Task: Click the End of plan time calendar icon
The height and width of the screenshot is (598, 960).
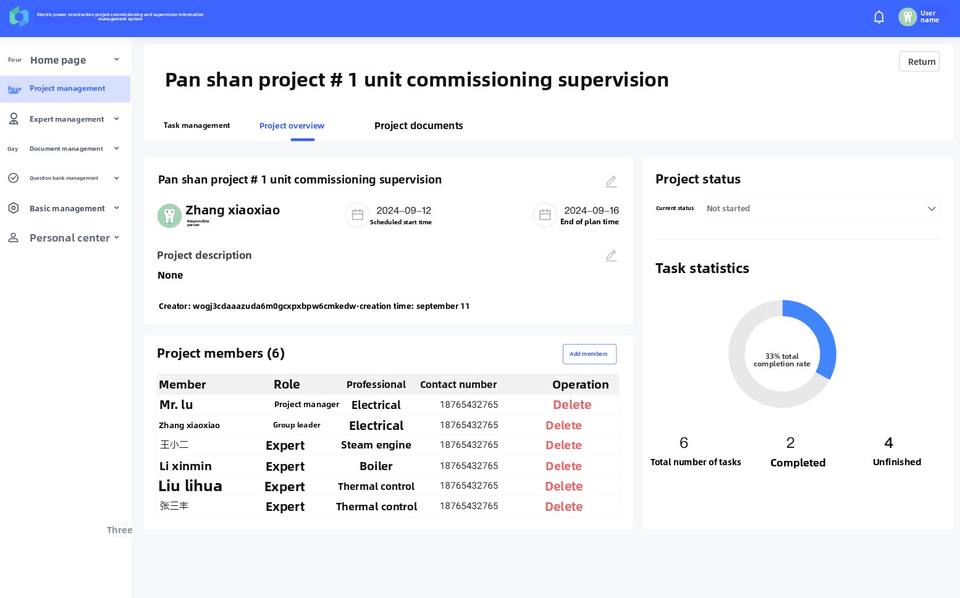Action: pos(545,215)
